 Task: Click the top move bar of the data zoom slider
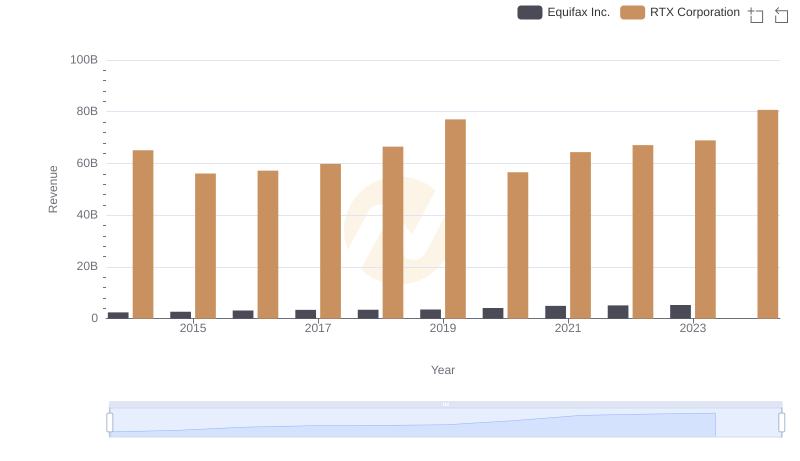(x=445, y=404)
